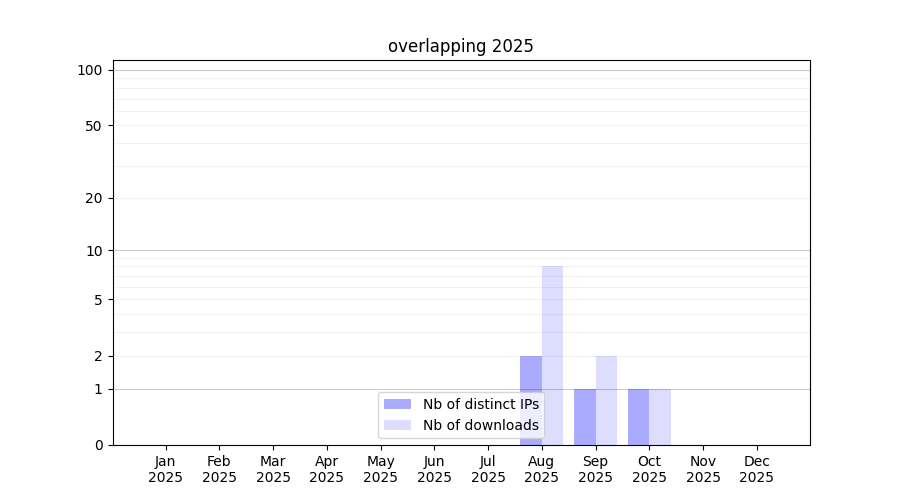Click the Sep 2025 downloads bar
Viewport: 900px width, 500px height.
606,401
